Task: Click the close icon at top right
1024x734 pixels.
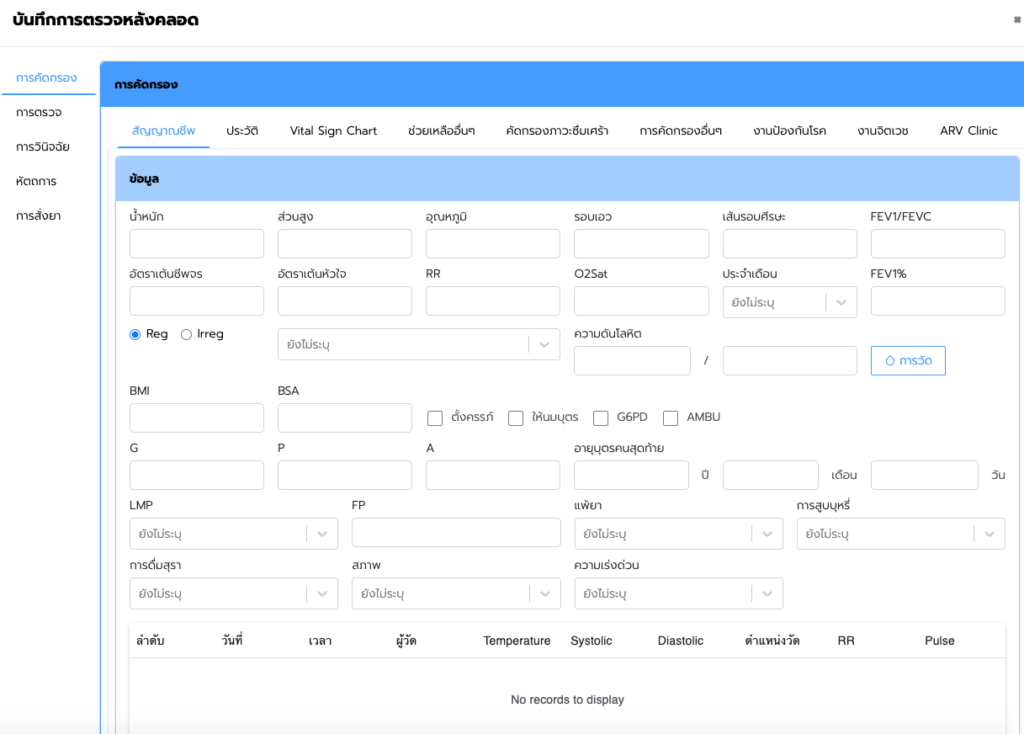Action: pos(1017,19)
